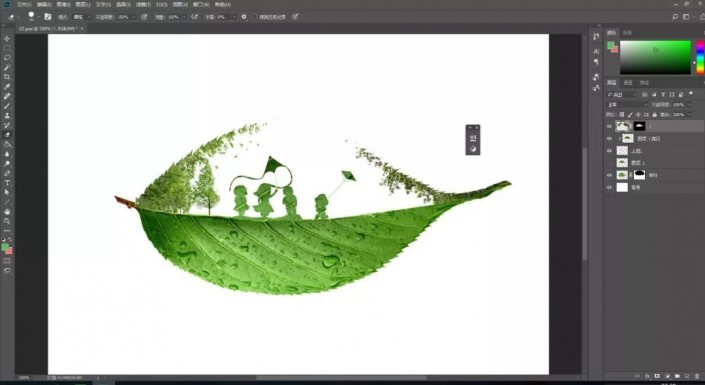Select the Pen tool
The image size is (705, 385).
click(x=7, y=173)
